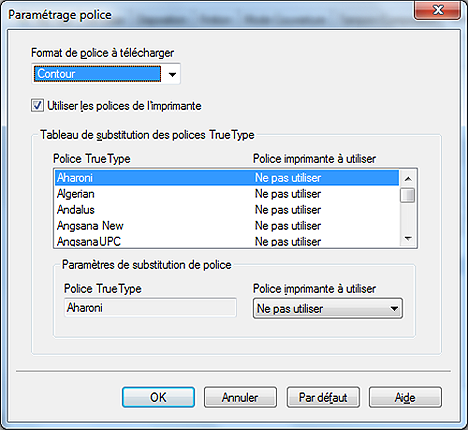Open the Format de police dropdown arrow
468x430 pixels.
[x=172, y=74]
